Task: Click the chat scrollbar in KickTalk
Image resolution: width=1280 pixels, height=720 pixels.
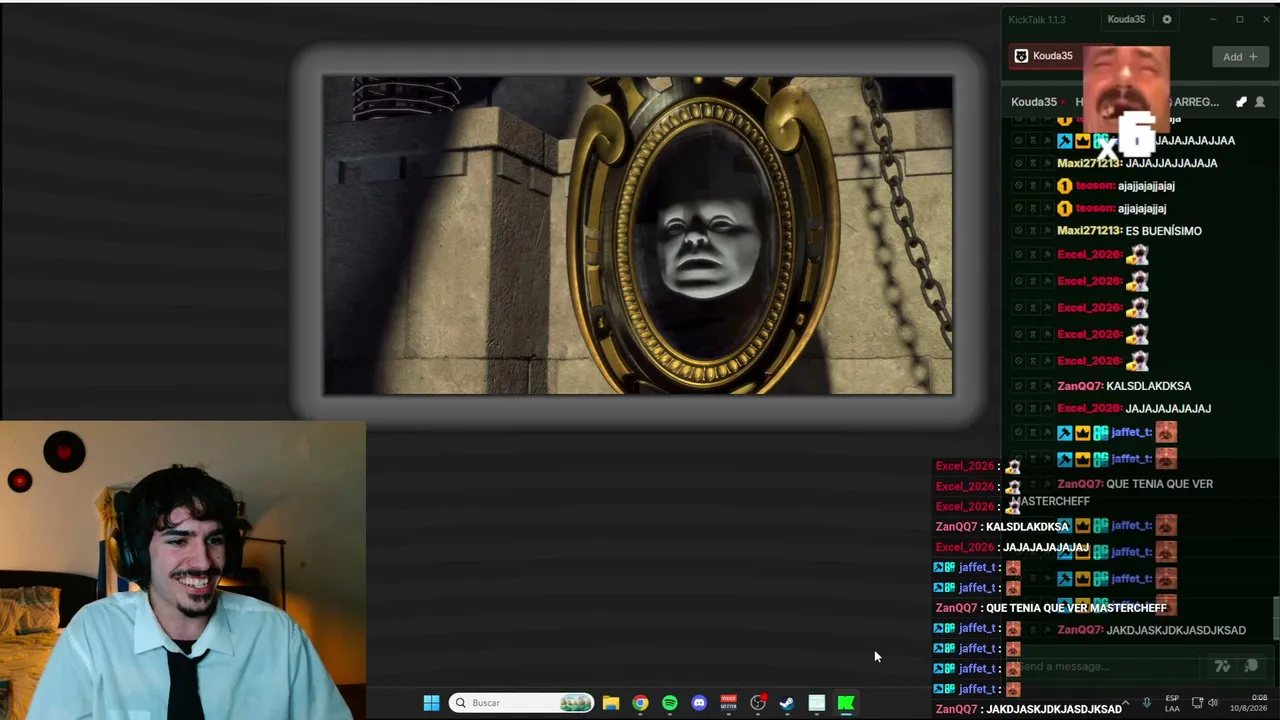Action: tap(1275, 618)
